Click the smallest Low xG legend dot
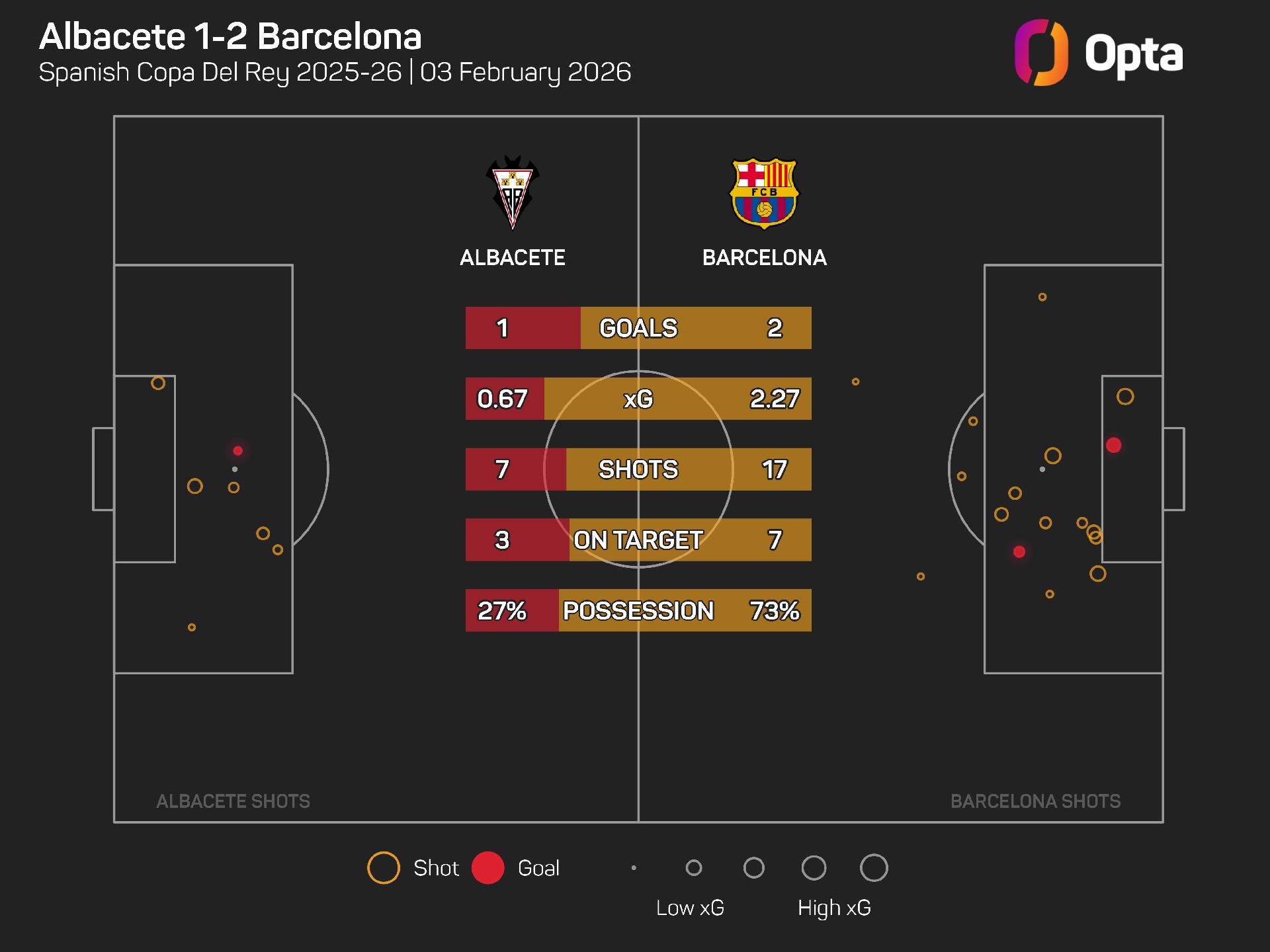This screenshot has width=1270, height=952. coord(634,868)
